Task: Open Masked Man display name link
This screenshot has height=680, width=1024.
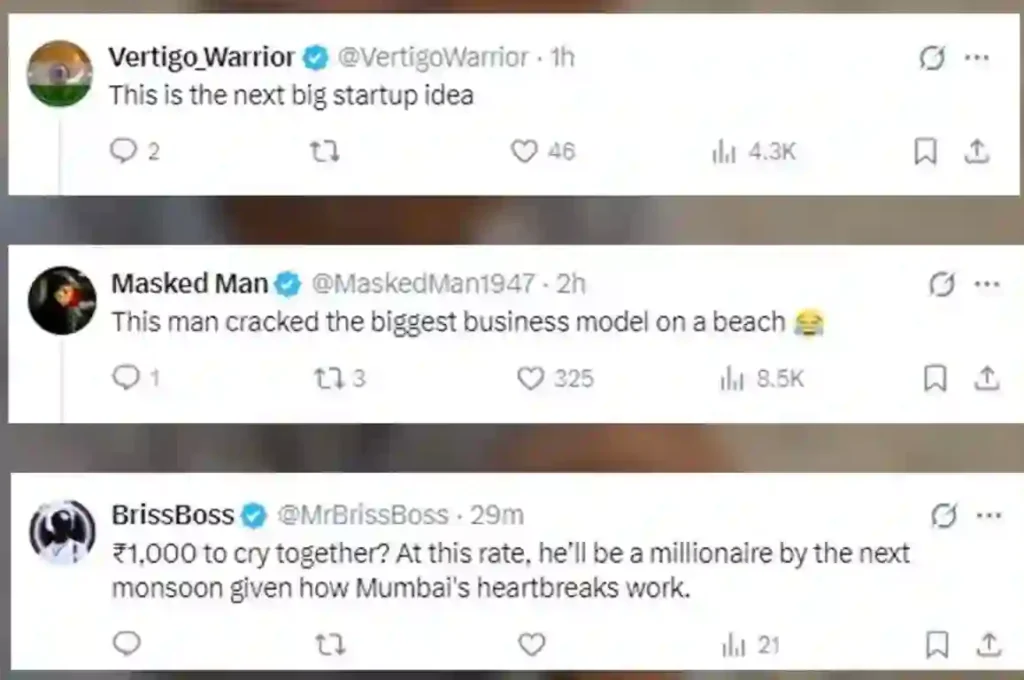Action: tap(189, 284)
